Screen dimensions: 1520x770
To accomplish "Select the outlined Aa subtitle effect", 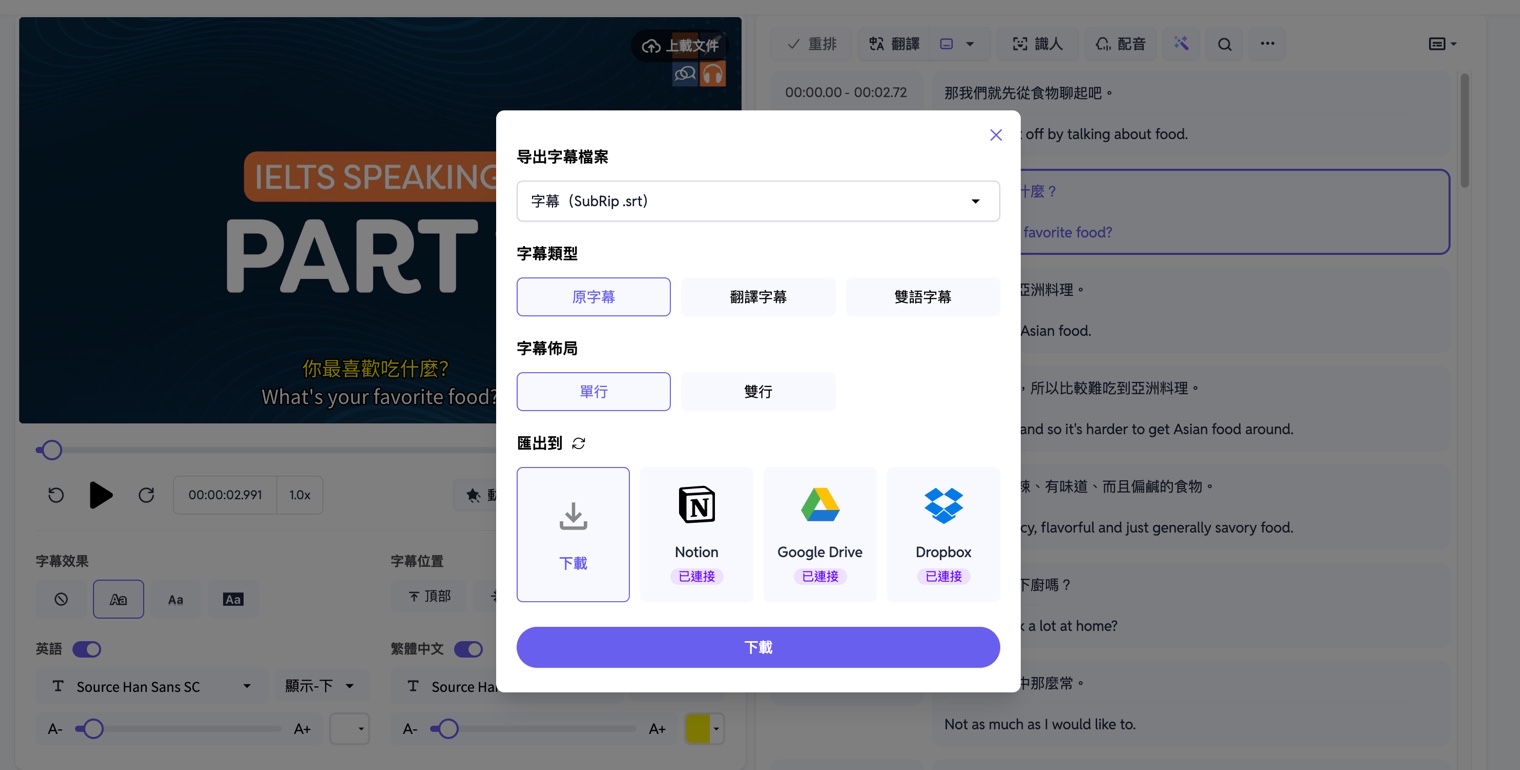I will coord(118,599).
